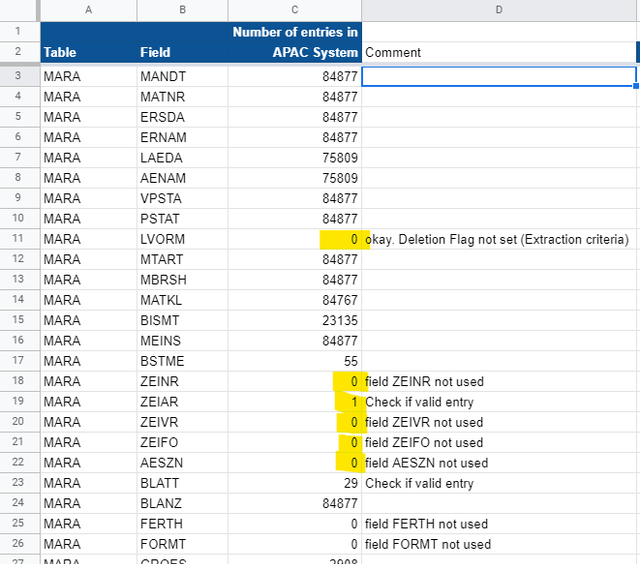Select column A header
The width and height of the screenshot is (640, 564).
[x=88, y=9]
